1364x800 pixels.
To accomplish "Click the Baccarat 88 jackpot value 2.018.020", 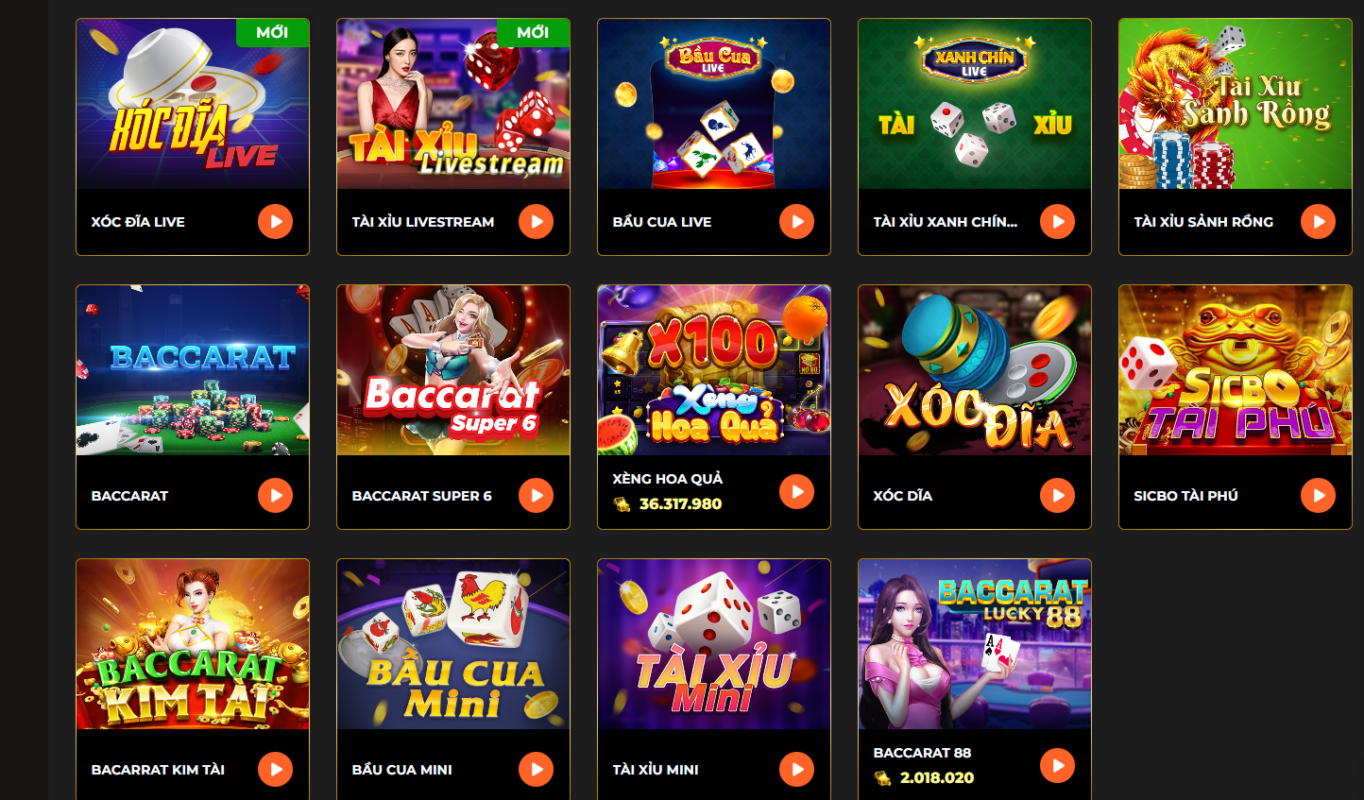I will pyautogui.click(x=937, y=778).
